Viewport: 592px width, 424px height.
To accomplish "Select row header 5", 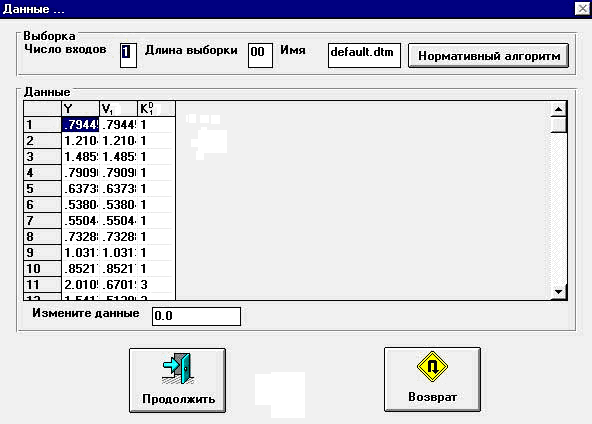I will pyautogui.click(x=42, y=188).
